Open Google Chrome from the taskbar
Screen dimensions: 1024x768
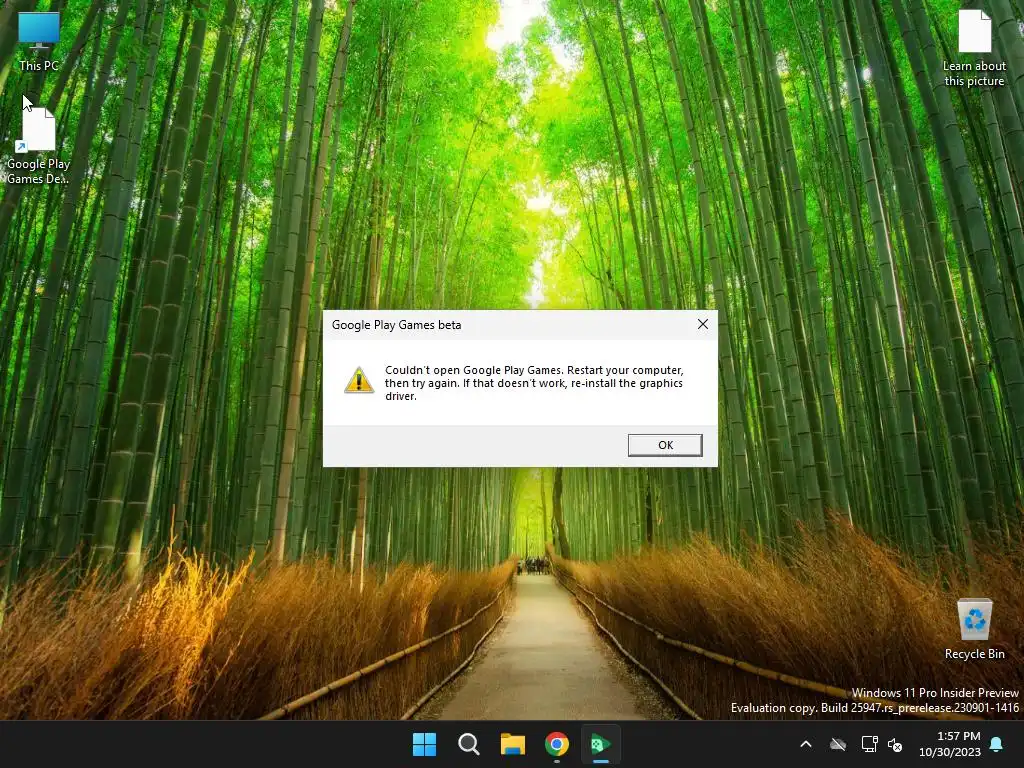coord(557,744)
